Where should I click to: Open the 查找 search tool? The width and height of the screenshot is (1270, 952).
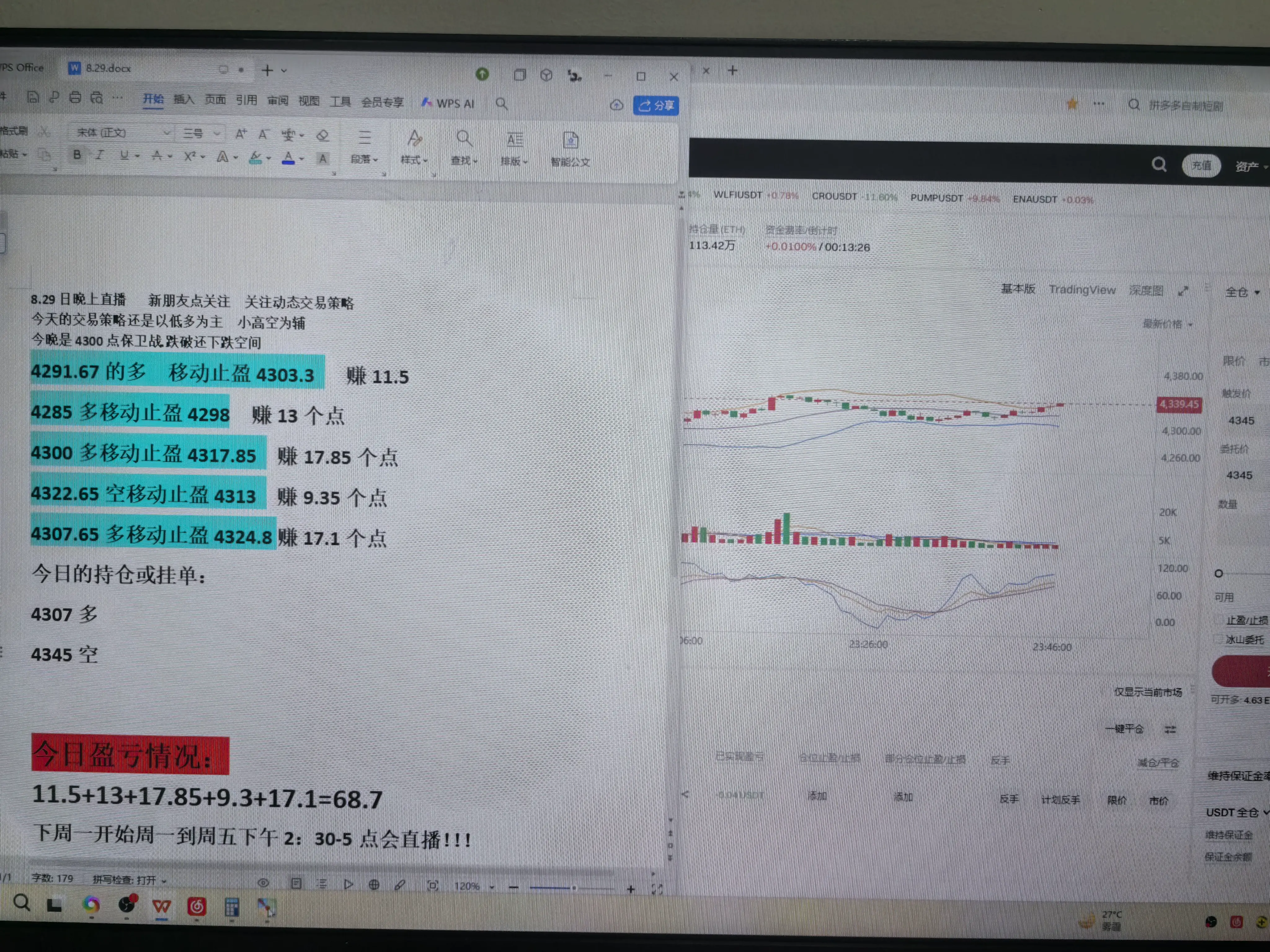tap(463, 148)
